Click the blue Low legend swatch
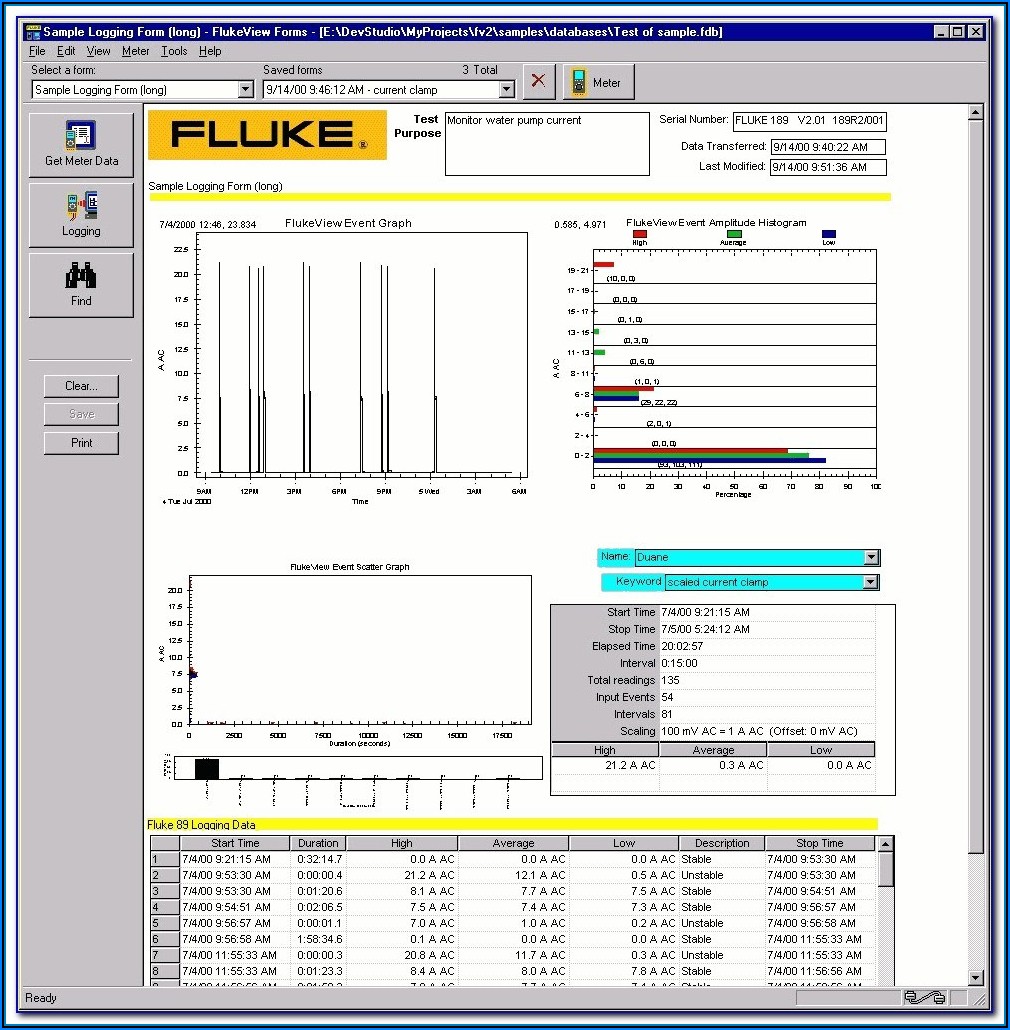The height and width of the screenshot is (1030, 1010). [x=828, y=233]
